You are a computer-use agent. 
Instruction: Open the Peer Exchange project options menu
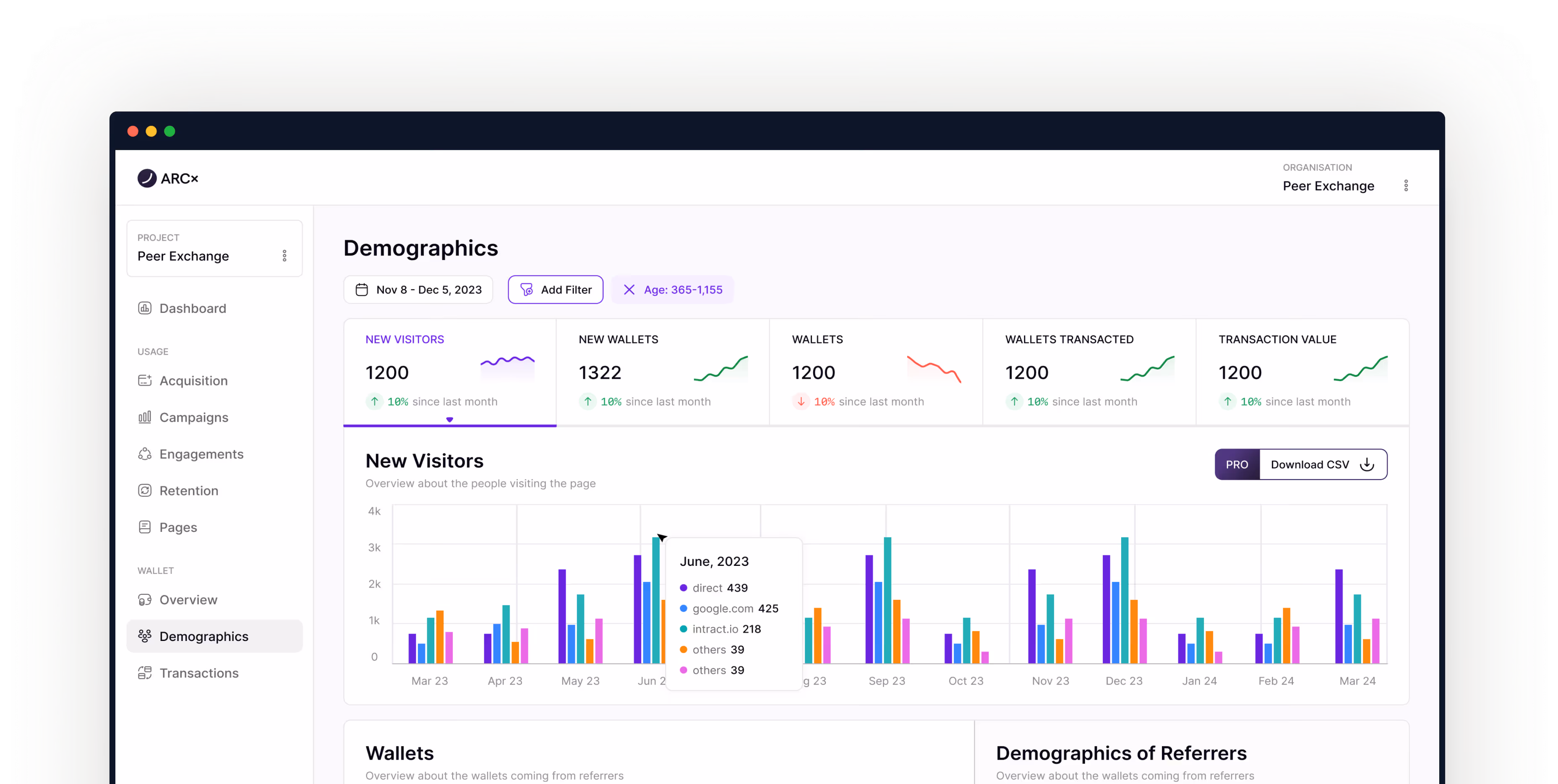(284, 256)
